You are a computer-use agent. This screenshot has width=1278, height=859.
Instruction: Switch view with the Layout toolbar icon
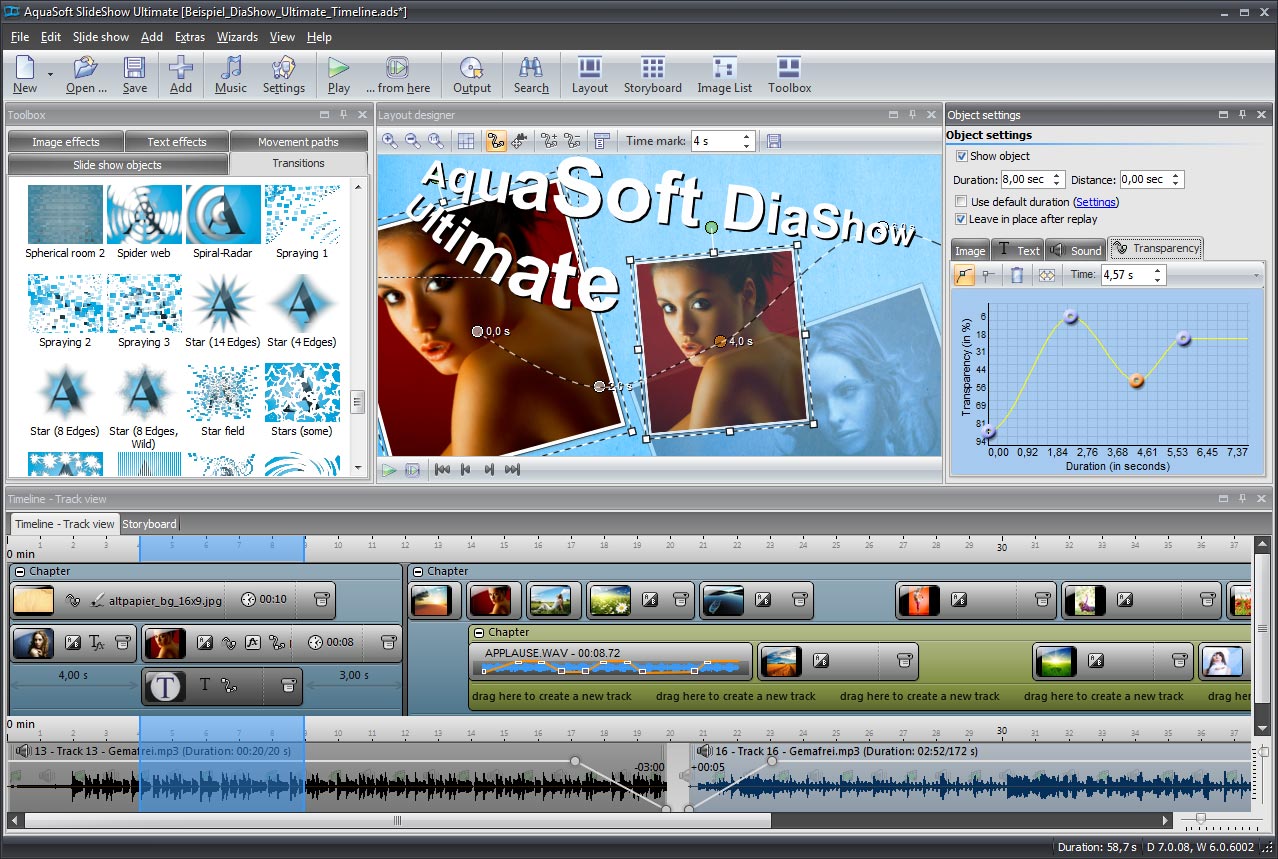[590, 68]
